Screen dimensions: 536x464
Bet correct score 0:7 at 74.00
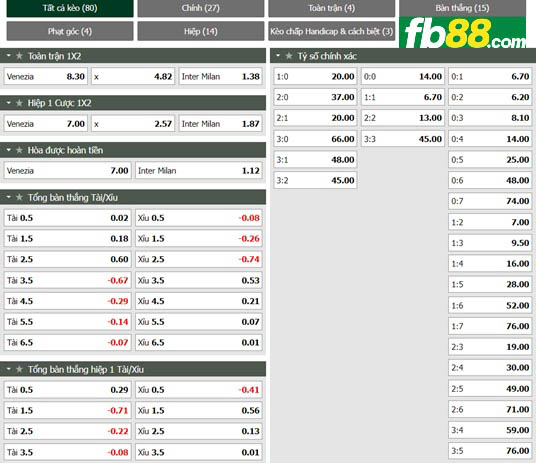point(490,201)
